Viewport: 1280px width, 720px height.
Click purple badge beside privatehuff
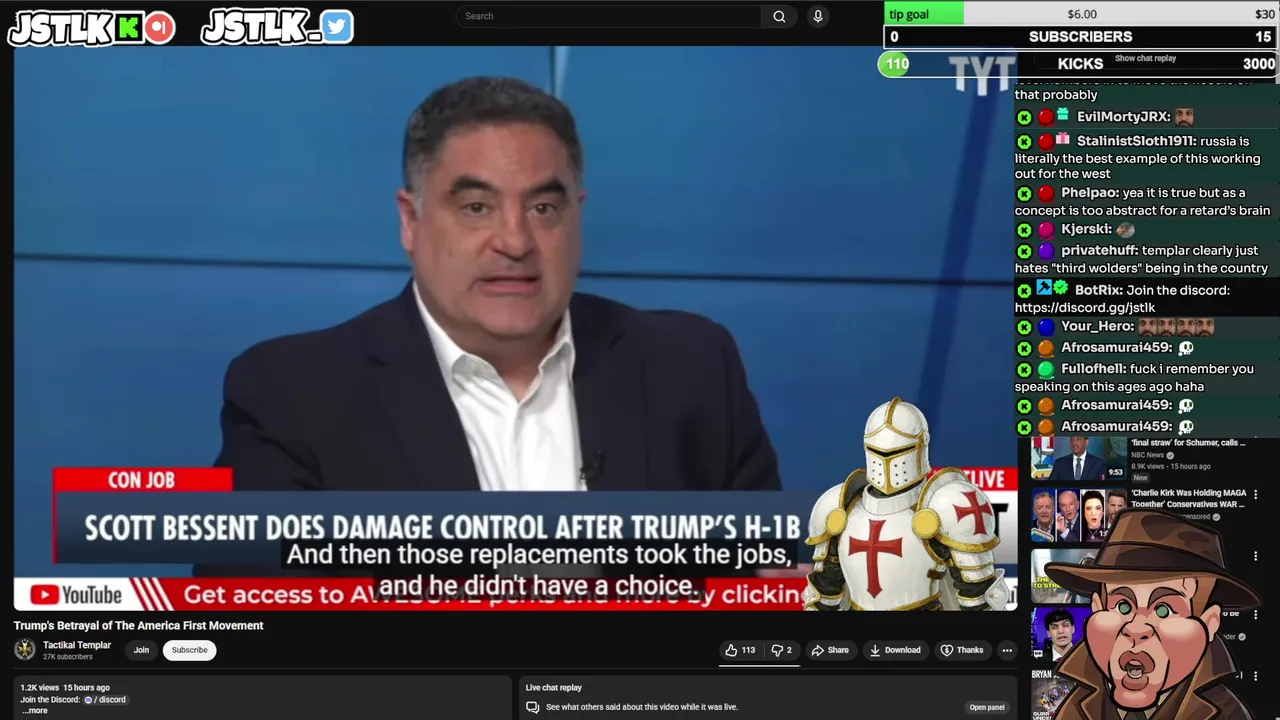tap(1045, 251)
